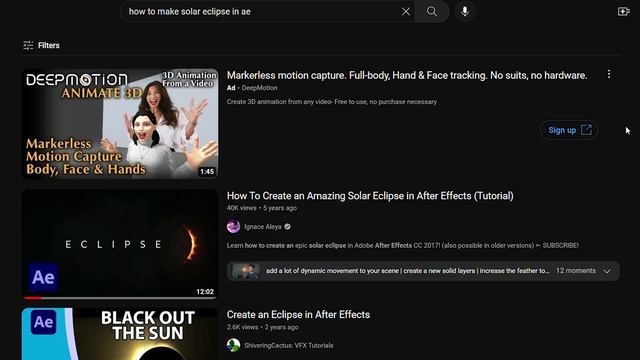Viewport: 640px width, 360px height.
Task: Click the '12 moments' label
Action: (x=576, y=271)
